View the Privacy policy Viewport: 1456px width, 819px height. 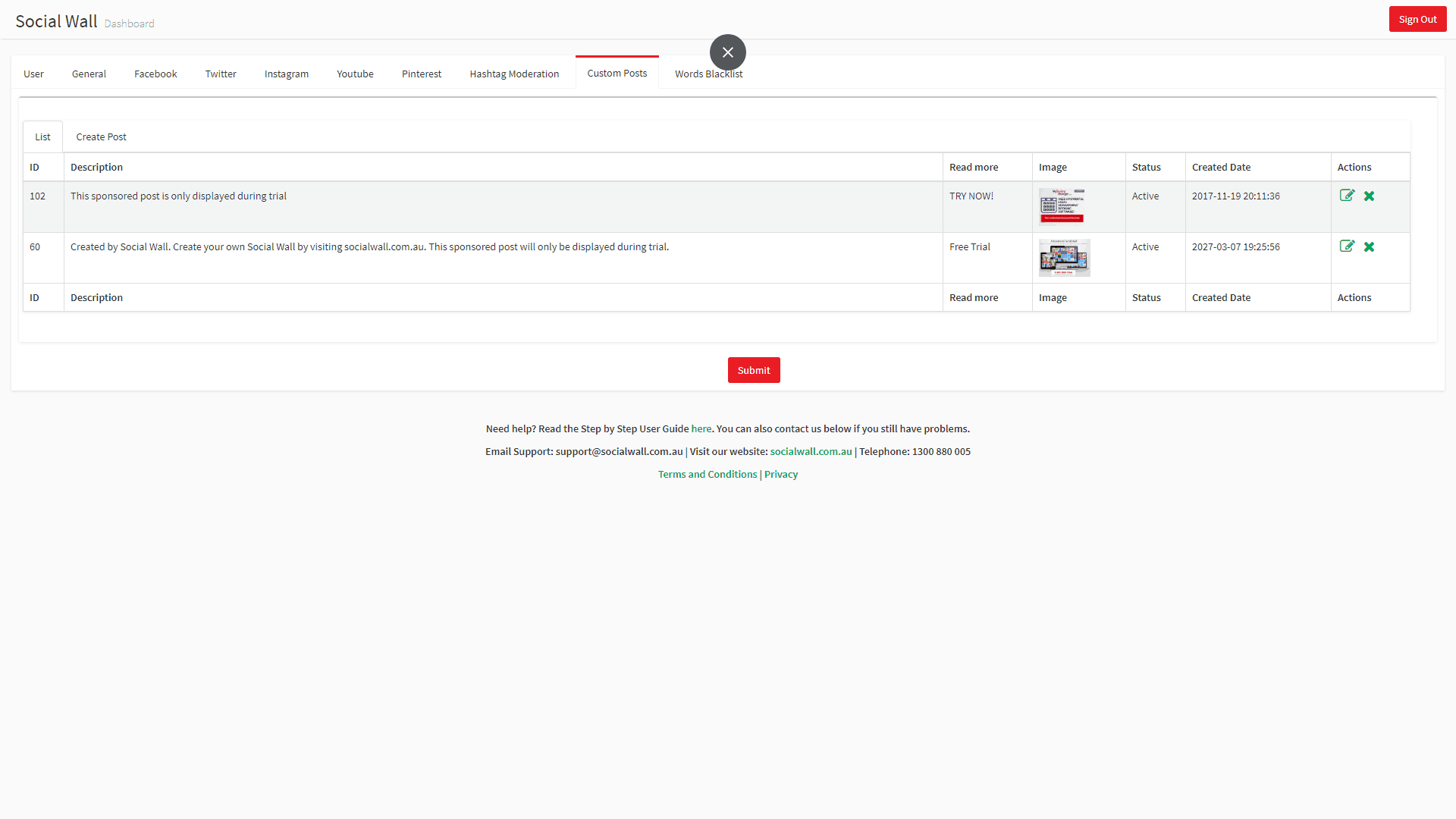[x=780, y=474]
